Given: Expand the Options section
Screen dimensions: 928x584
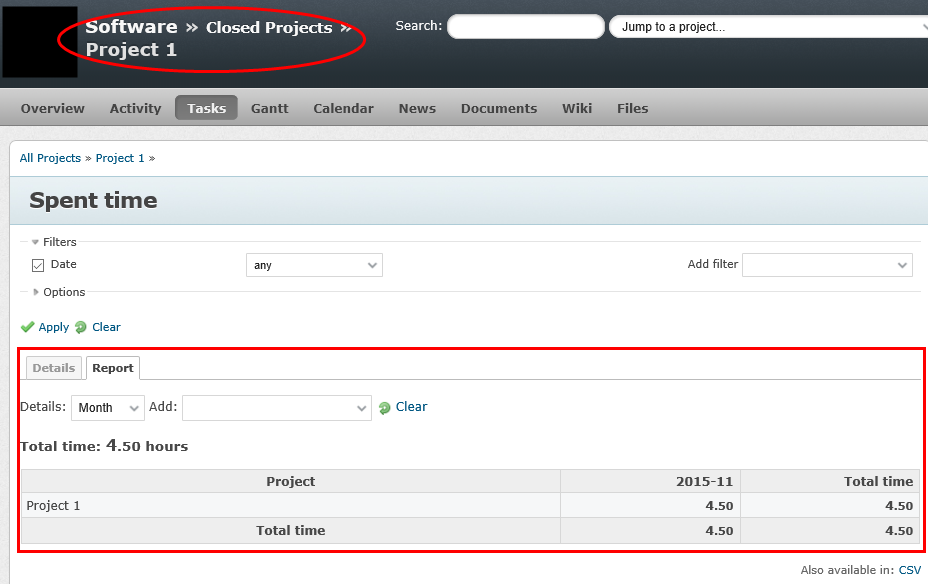Looking at the screenshot, I should pos(59,292).
